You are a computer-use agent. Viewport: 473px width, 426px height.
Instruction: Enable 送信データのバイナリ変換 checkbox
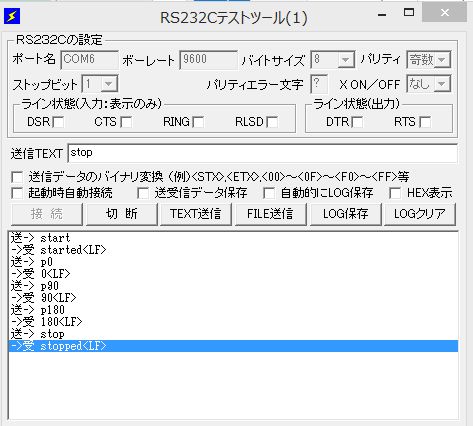17,177
